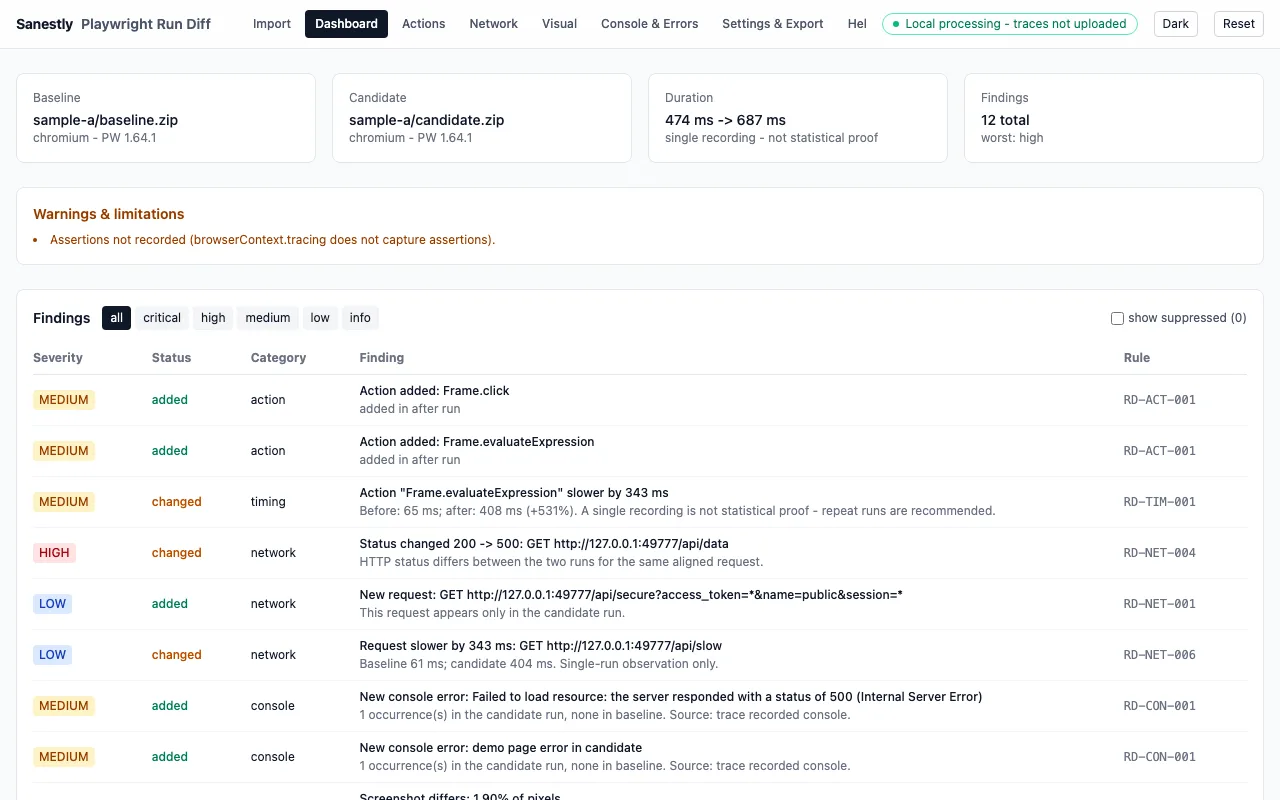Select 'Action added: Frame.evaluateExpression' finding
Viewport: 1280px width, 800px height.
point(640,451)
